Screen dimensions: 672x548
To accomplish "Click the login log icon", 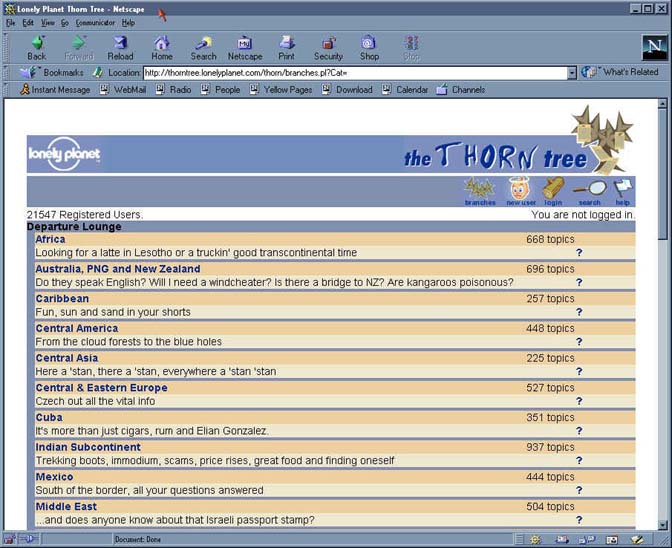I will pos(553,192).
